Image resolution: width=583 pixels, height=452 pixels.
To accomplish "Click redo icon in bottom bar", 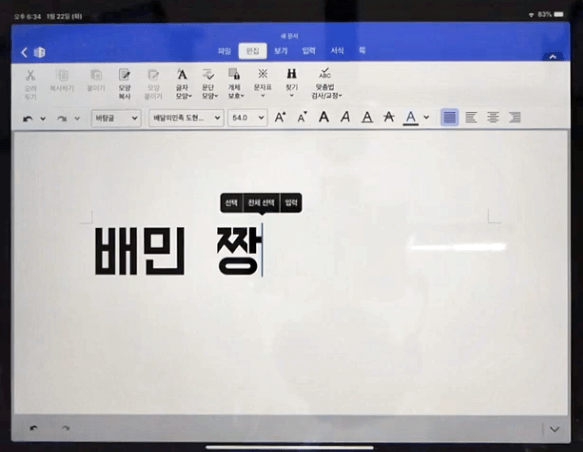I will (66, 429).
